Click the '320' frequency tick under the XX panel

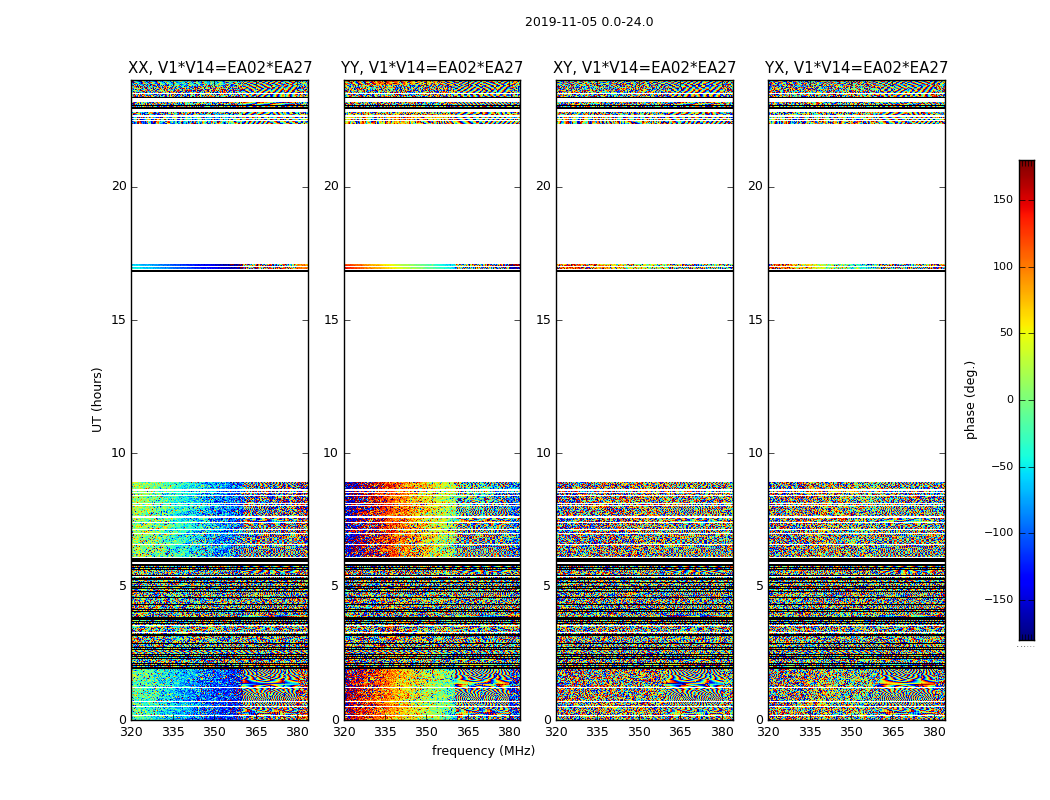(x=131, y=732)
